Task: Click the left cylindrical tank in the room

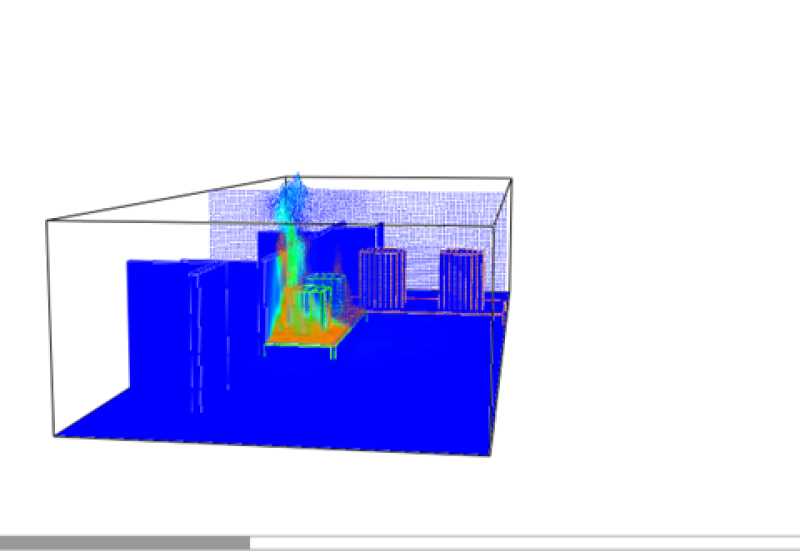Action: (x=381, y=278)
